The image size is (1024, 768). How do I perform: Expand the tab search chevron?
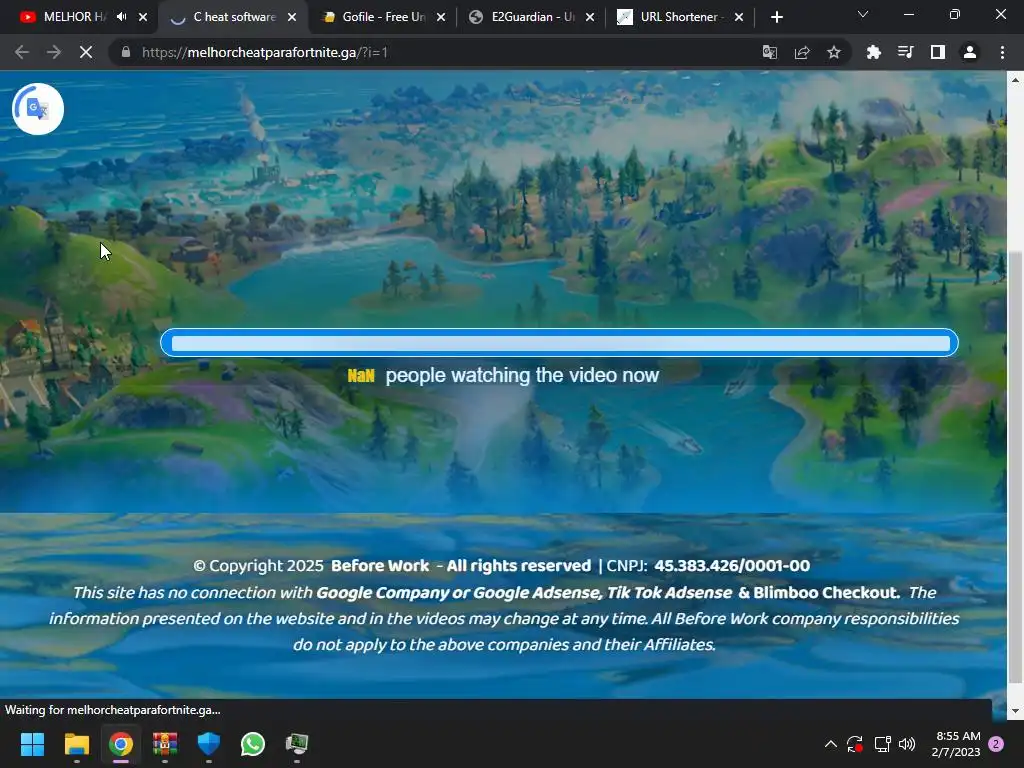pyautogui.click(x=863, y=14)
